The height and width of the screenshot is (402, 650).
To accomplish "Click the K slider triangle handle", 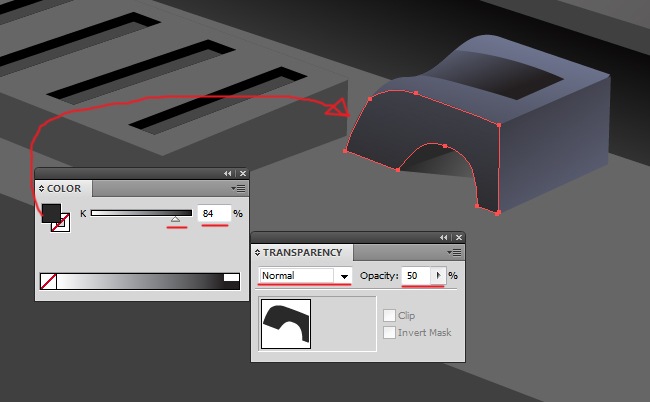I will point(176,219).
